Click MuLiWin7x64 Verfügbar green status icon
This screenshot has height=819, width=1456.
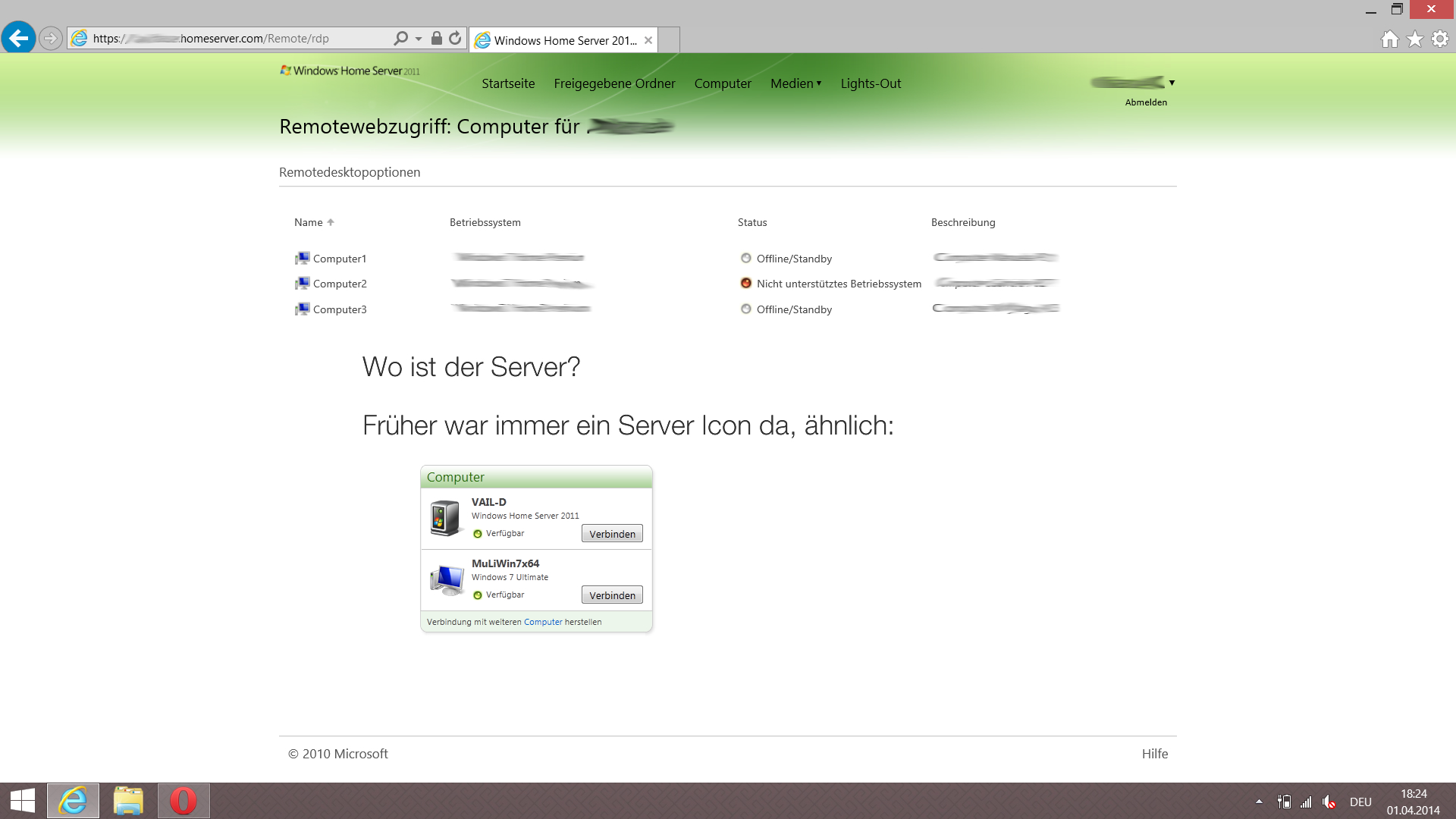478,595
